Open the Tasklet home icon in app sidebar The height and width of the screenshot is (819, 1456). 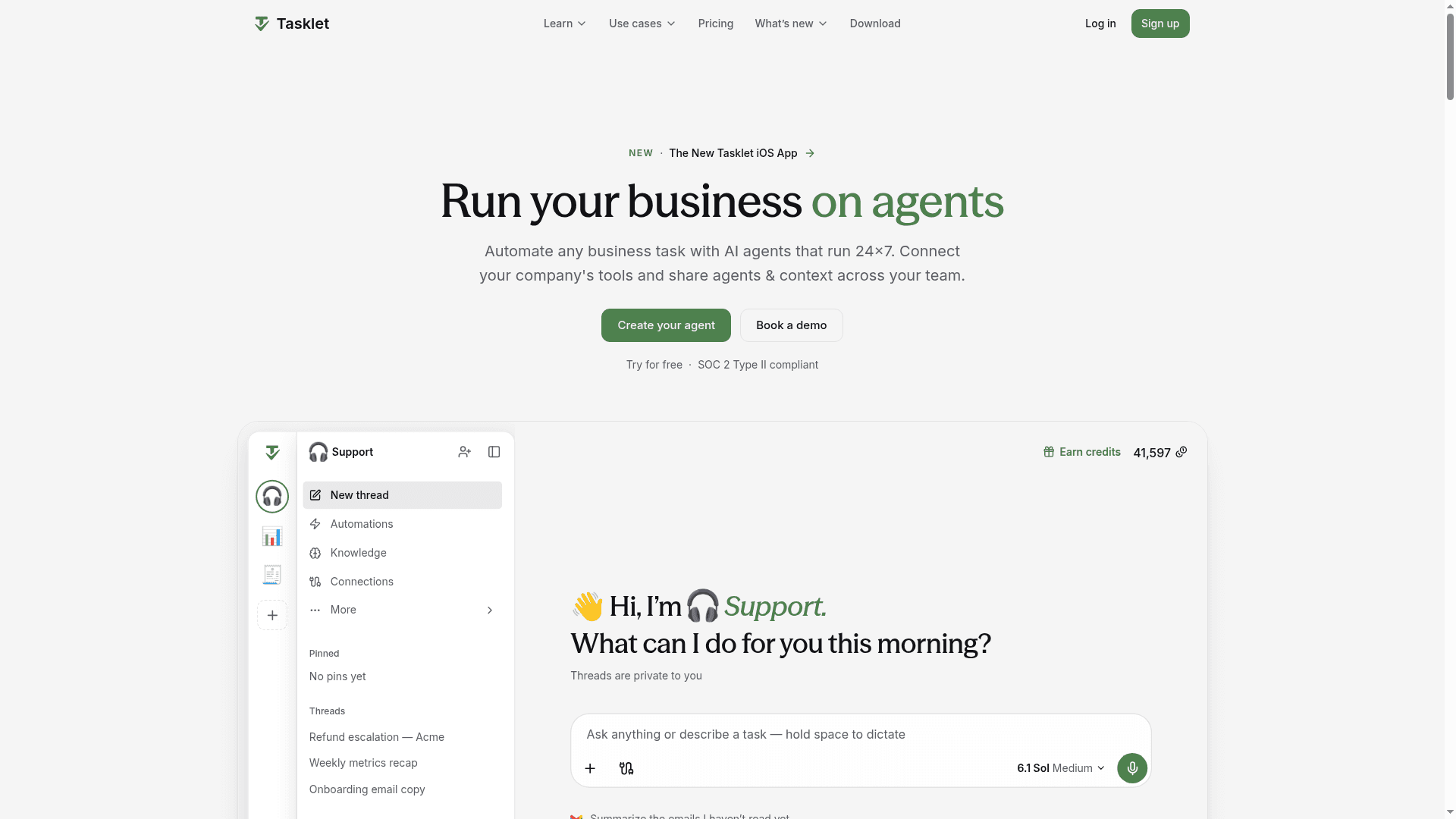pos(272,453)
